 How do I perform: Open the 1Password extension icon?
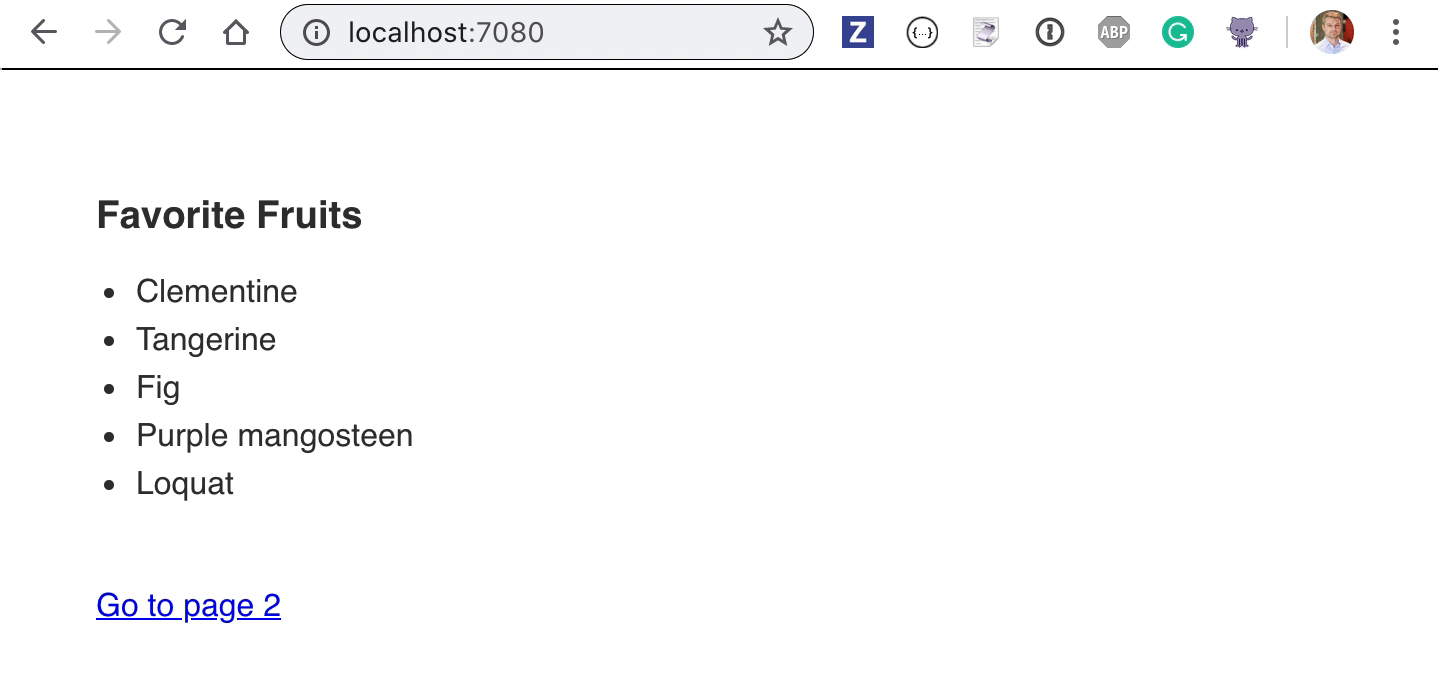pos(1050,33)
